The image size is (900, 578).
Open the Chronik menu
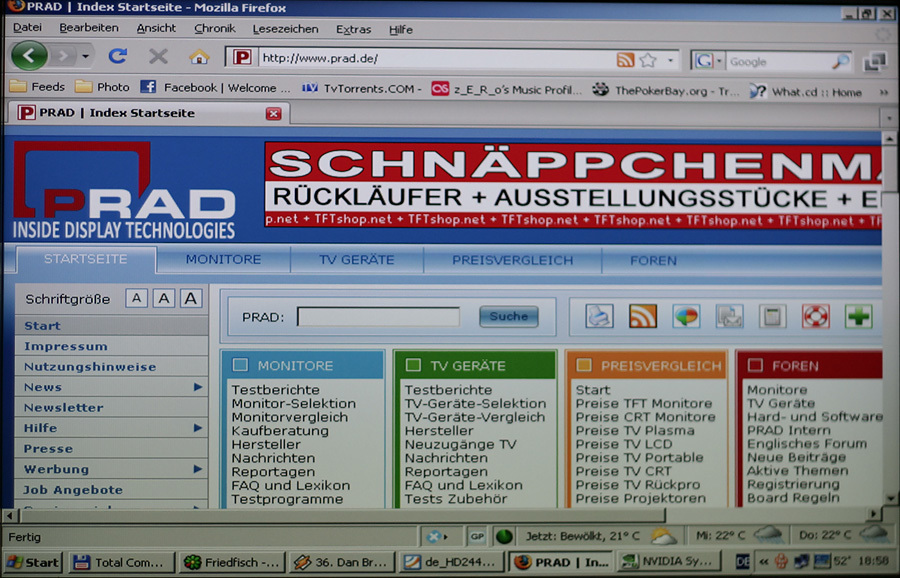215,29
